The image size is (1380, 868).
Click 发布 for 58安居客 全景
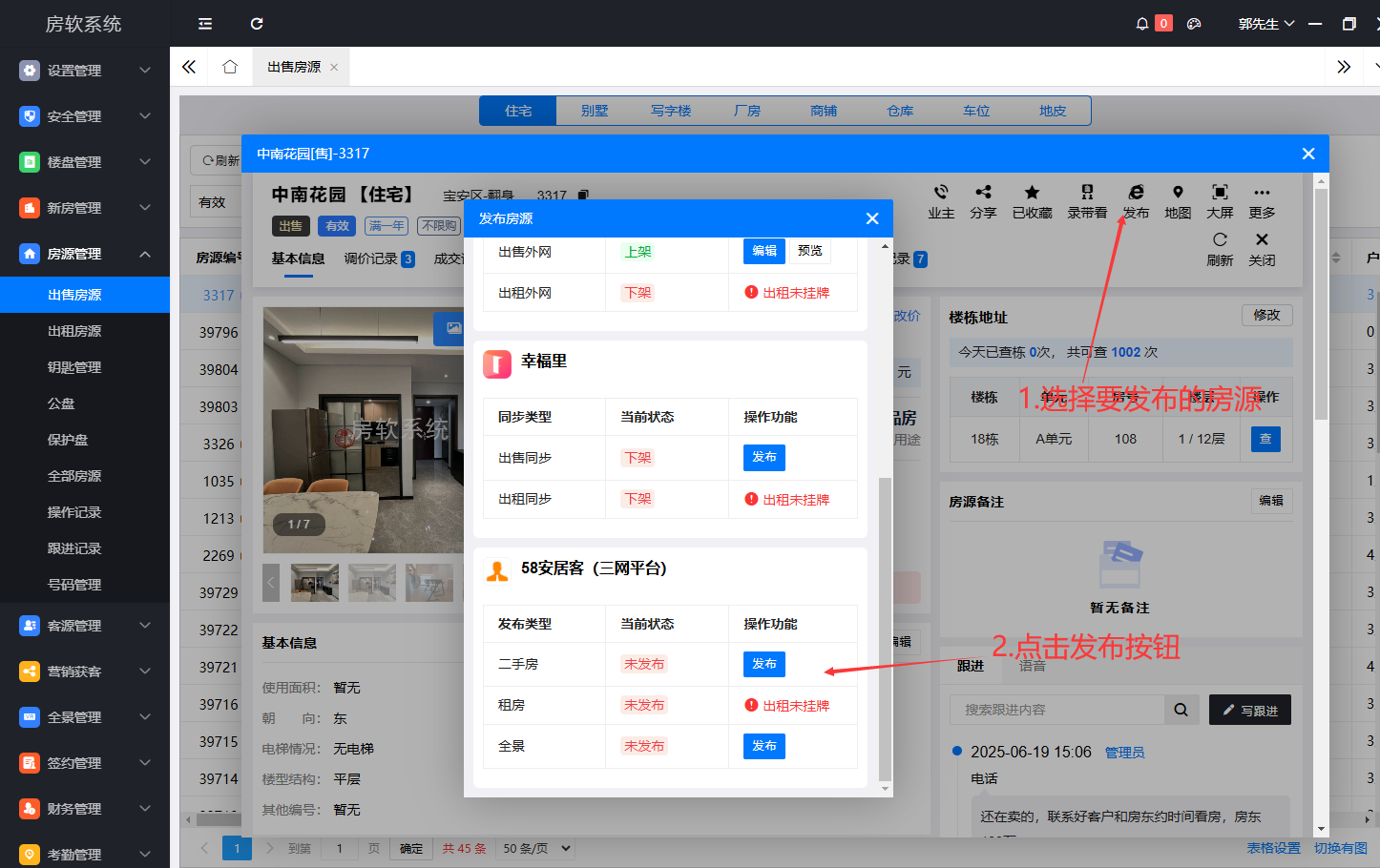[x=764, y=746]
